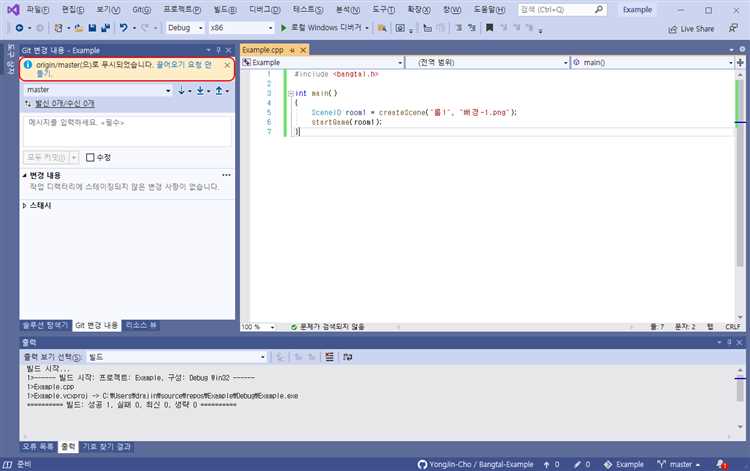Click the Live Share icon
The width and height of the screenshot is (750, 471).
click(x=673, y=29)
